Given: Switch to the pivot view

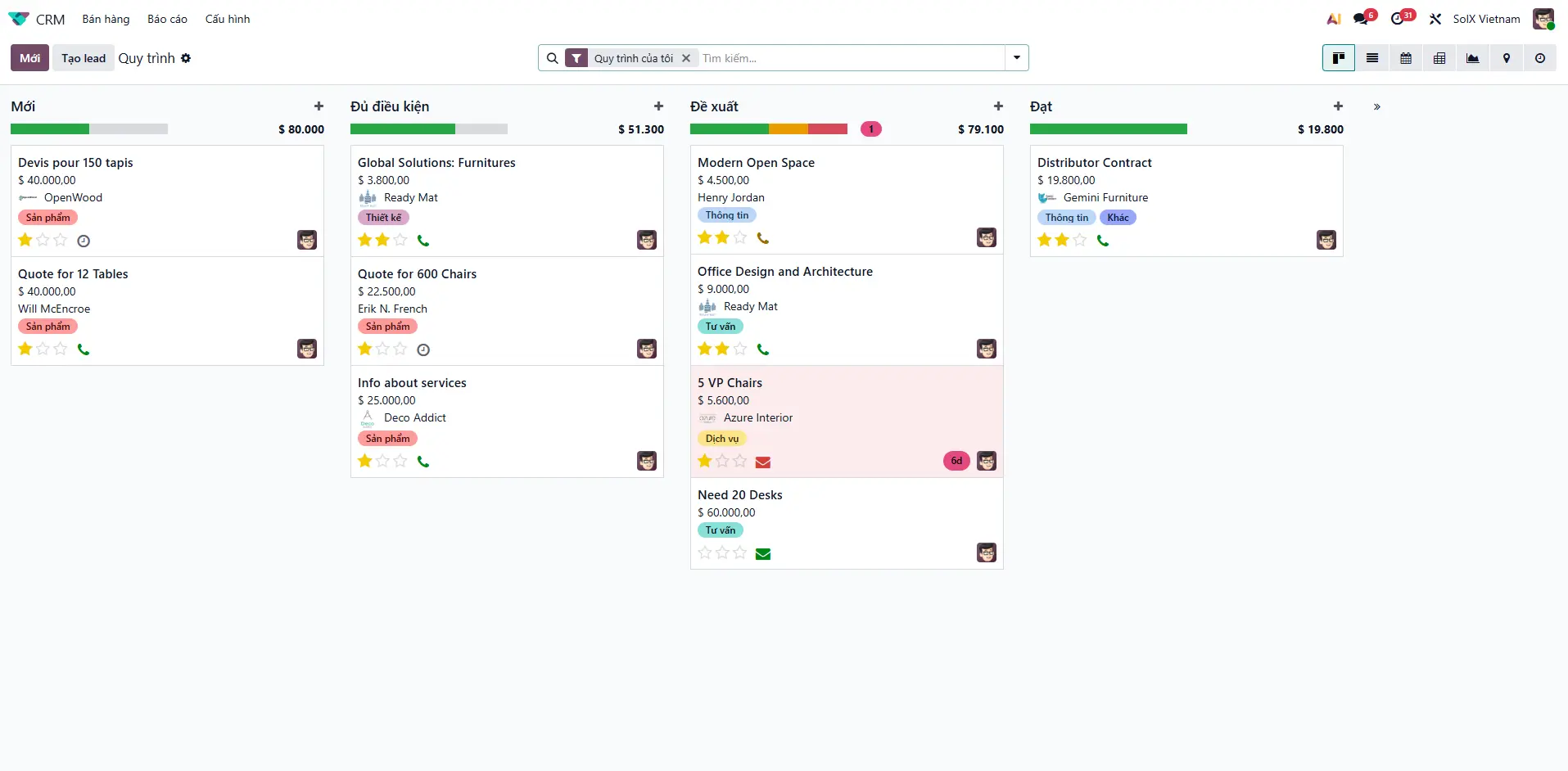Looking at the screenshot, I should (x=1439, y=57).
